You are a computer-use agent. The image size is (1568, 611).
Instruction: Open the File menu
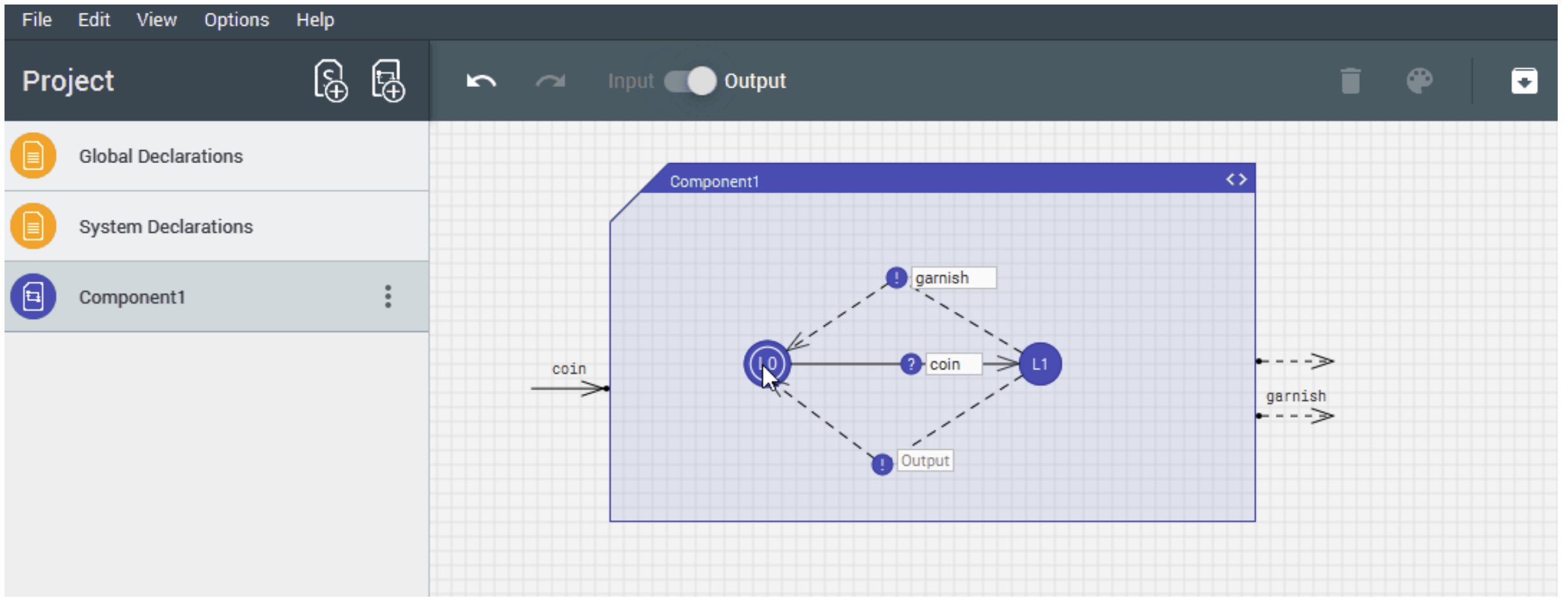click(x=37, y=20)
